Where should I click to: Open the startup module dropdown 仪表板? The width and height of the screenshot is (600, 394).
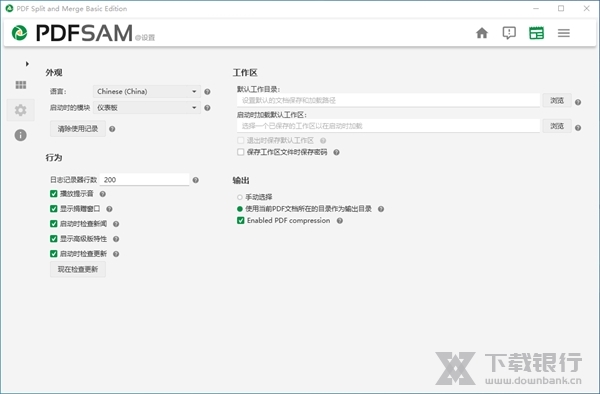click(x=147, y=108)
